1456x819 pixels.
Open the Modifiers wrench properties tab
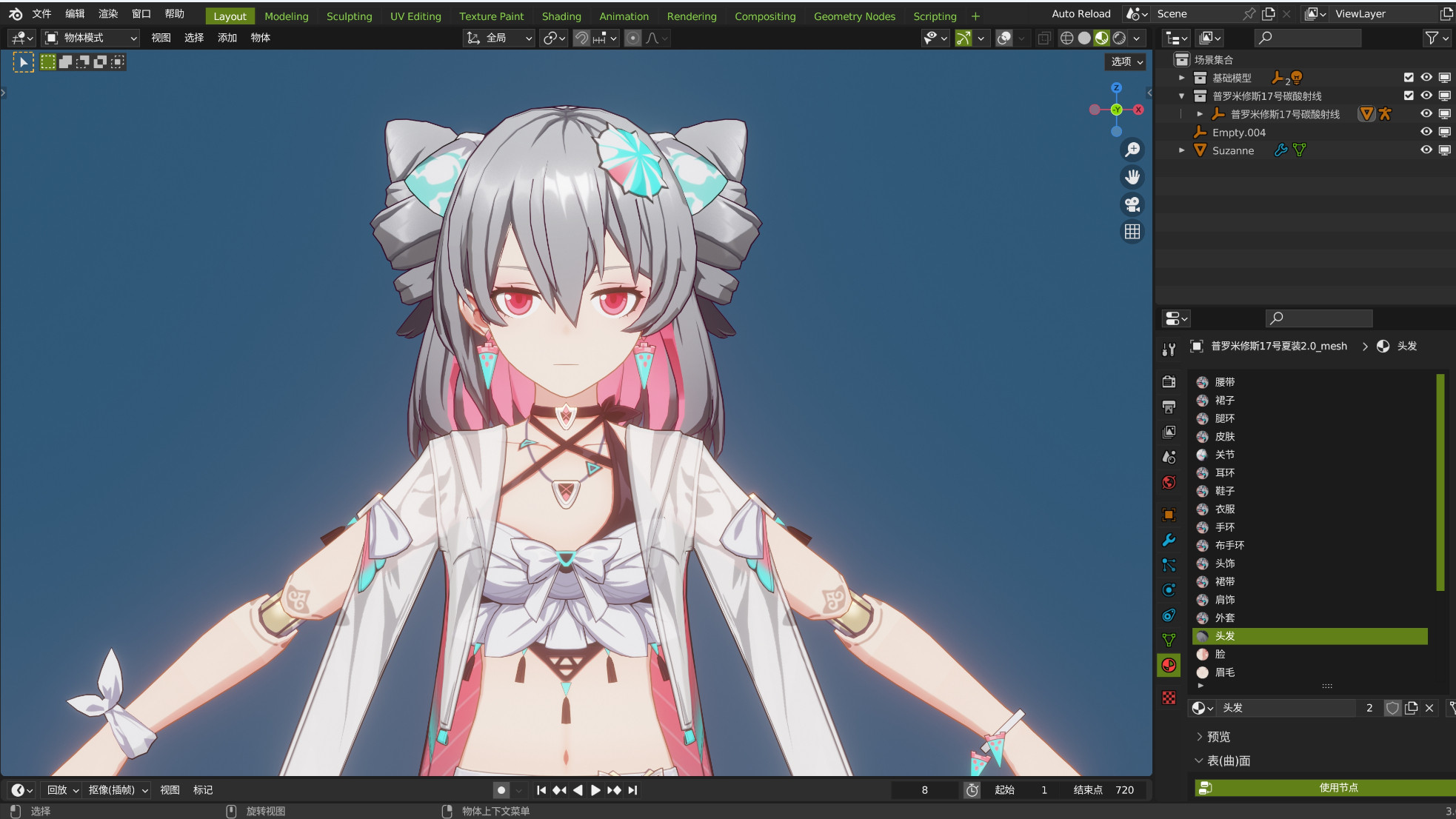[1169, 540]
